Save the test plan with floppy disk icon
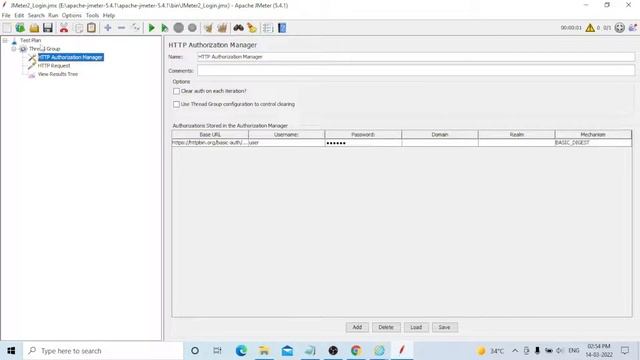 [48, 28]
